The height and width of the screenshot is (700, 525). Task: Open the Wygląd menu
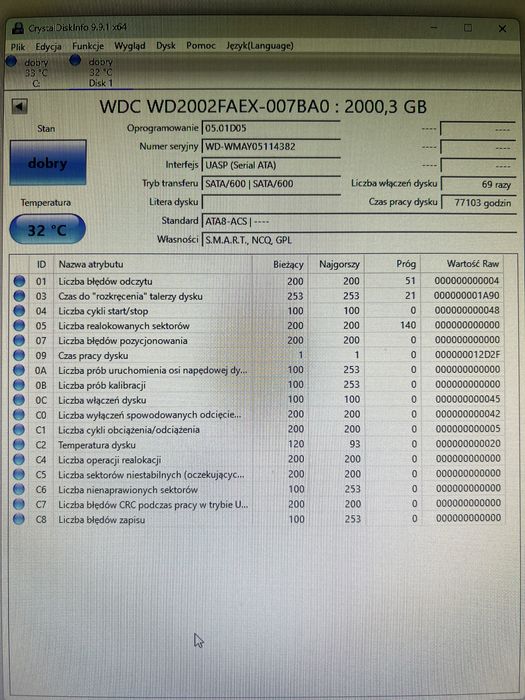(129, 46)
